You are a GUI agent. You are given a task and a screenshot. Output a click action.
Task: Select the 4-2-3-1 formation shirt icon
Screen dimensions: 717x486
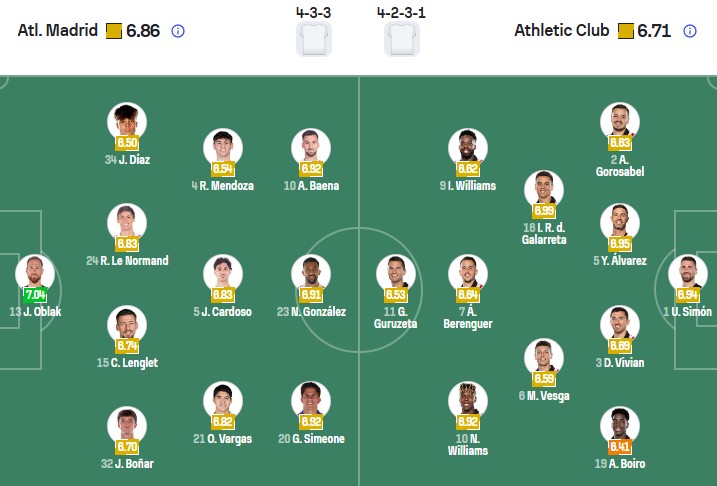tap(402, 40)
